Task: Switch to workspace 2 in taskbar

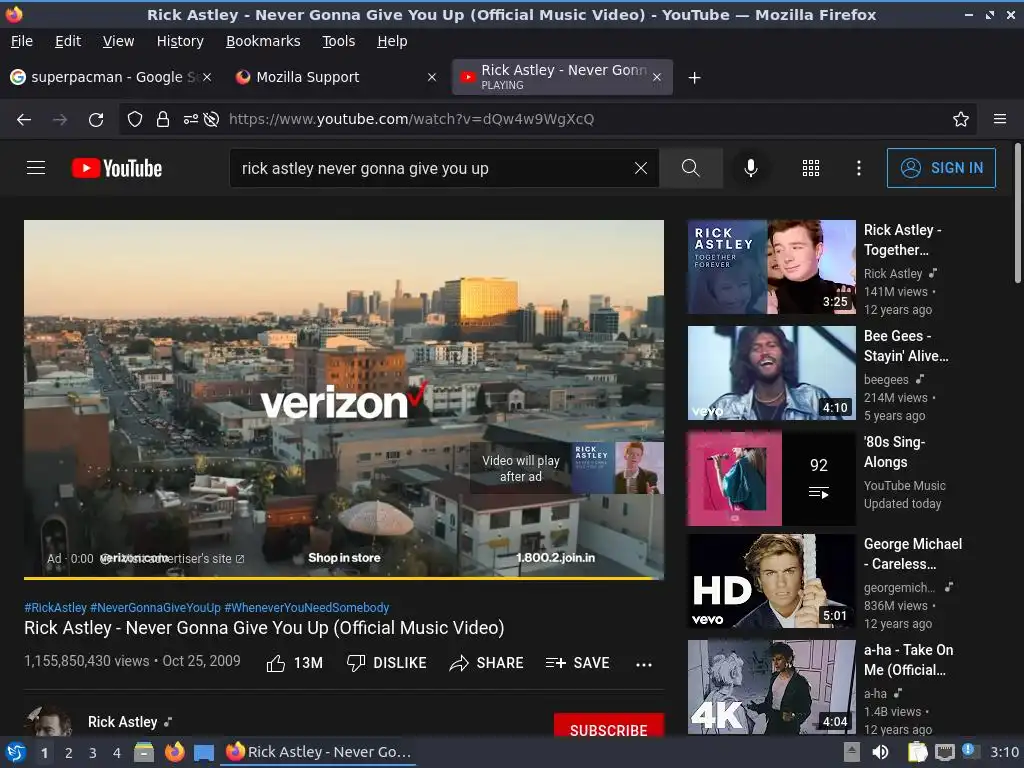Action: pyautogui.click(x=69, y=753)
